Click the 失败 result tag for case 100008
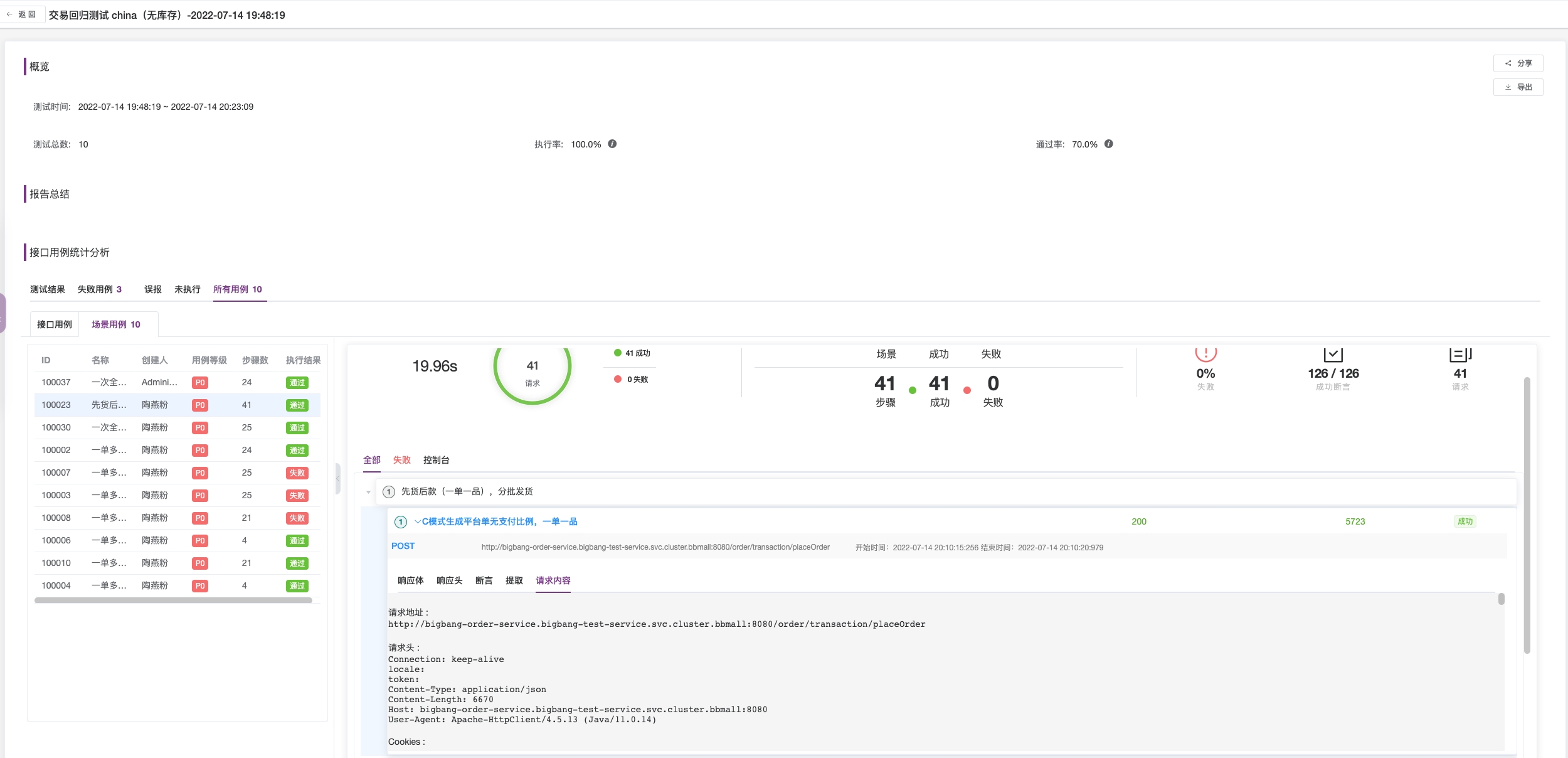Viewport: 1568px width, 758px height. 297,518
